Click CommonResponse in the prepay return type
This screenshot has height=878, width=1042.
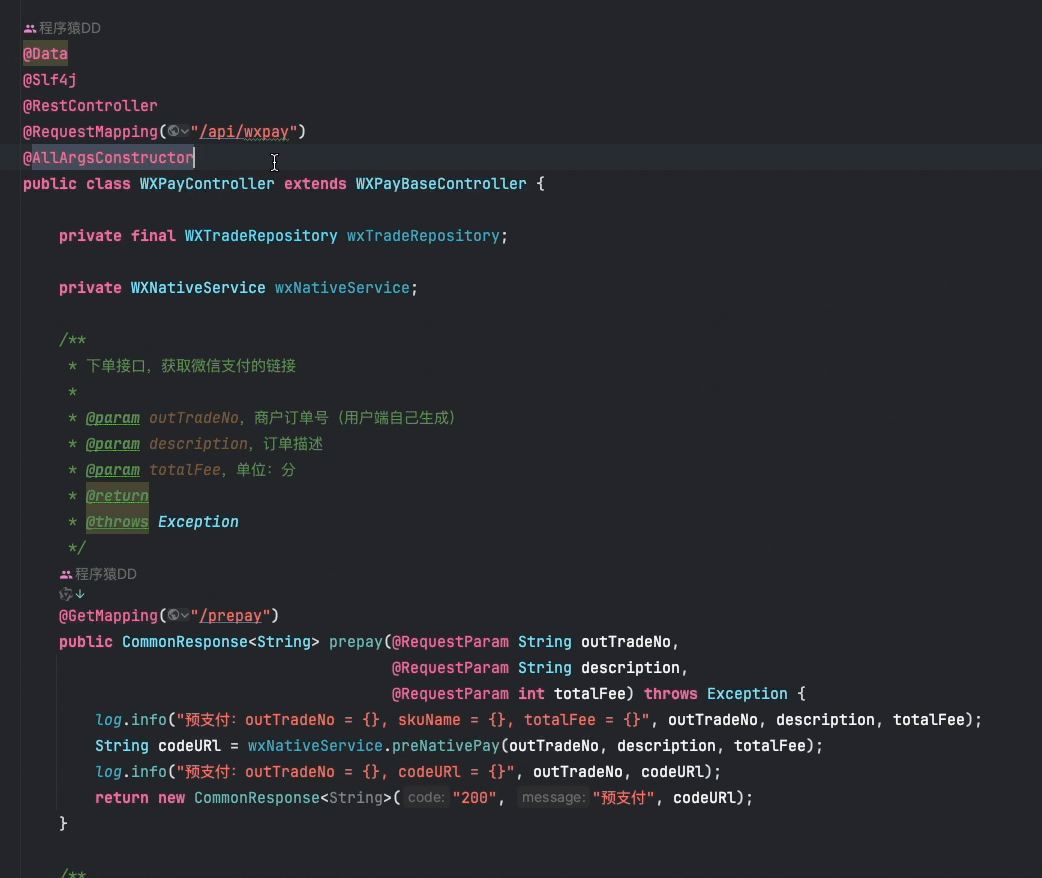point(185,642)
